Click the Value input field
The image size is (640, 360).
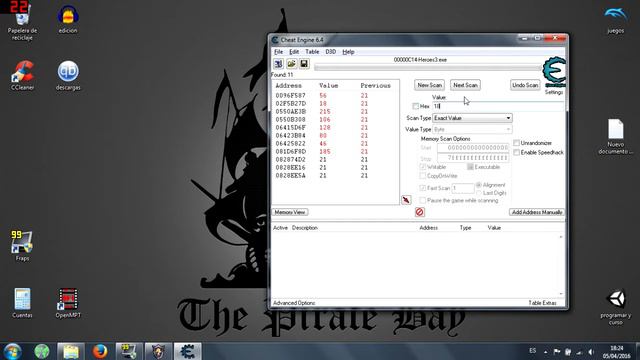coord(498,106)
